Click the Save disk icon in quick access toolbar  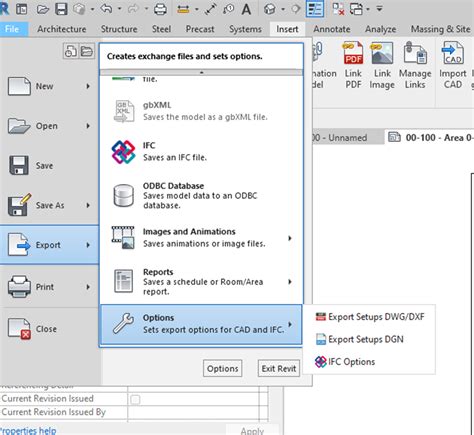point(61,9)
